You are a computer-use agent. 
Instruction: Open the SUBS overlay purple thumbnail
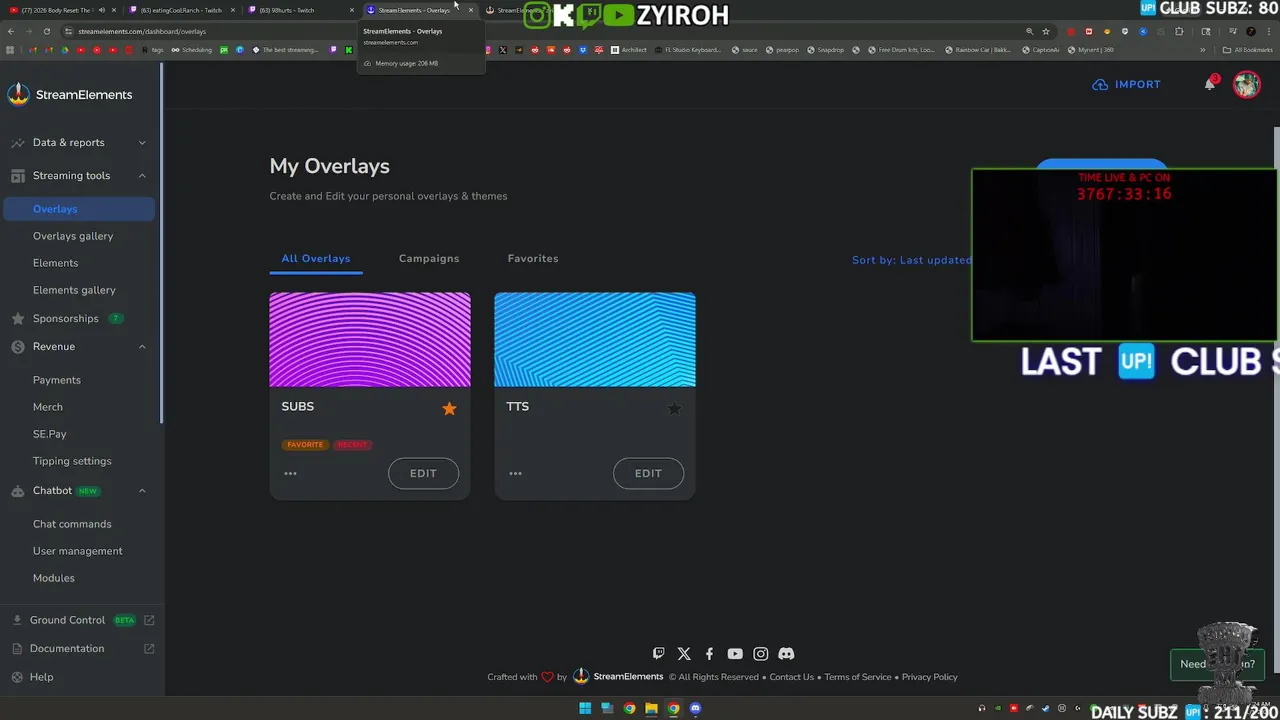[370, 339]
